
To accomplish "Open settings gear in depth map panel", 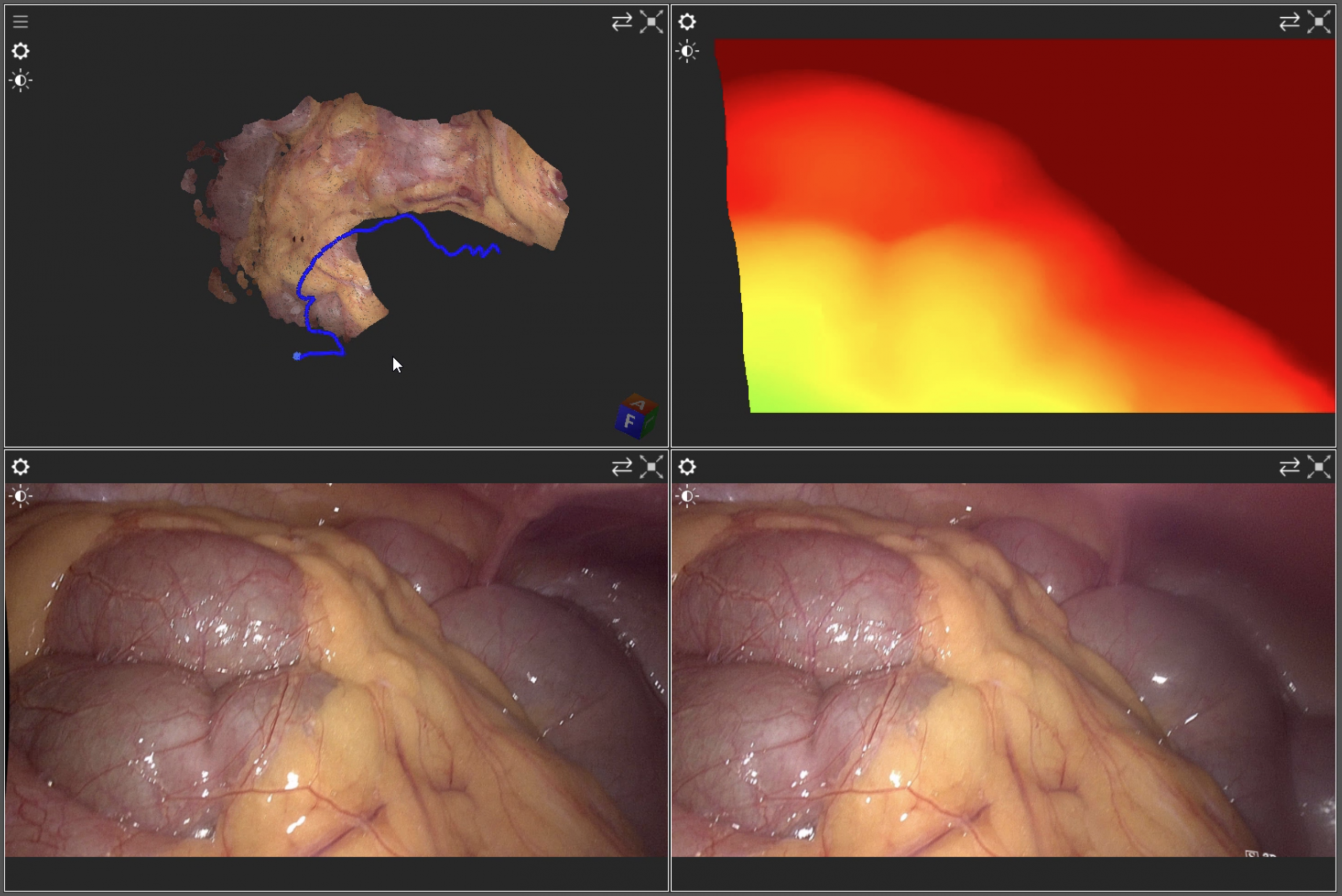I will [687, 23].
